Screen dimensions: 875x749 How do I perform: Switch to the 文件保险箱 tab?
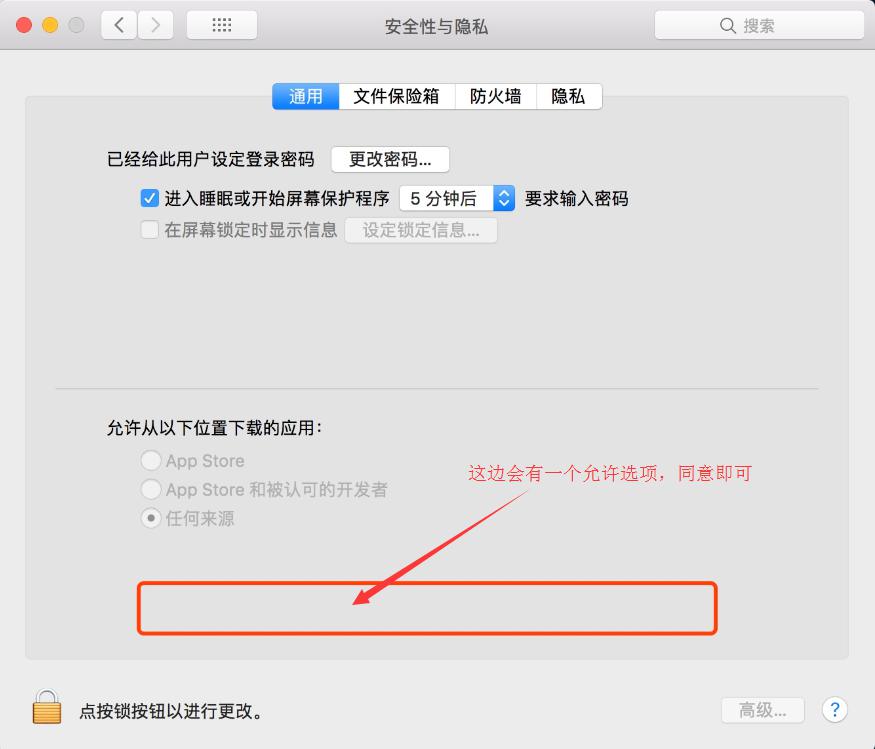pos(397,97)
